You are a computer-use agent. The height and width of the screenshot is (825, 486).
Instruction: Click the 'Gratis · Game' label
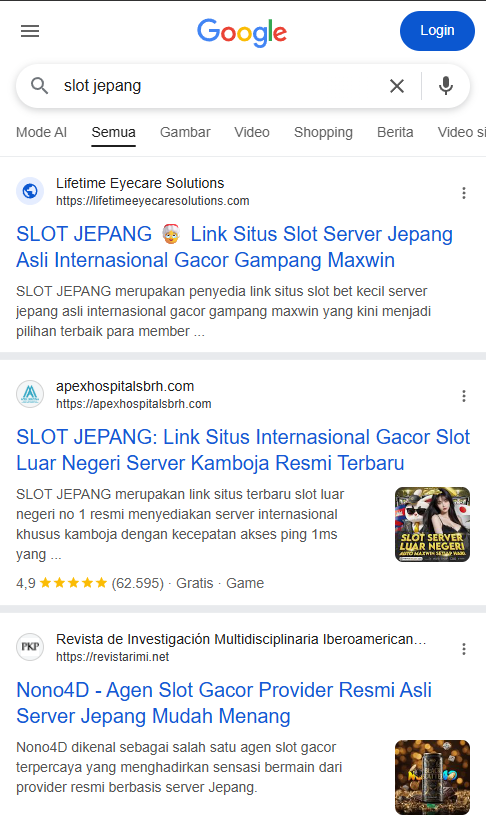(x=220, y=583)
